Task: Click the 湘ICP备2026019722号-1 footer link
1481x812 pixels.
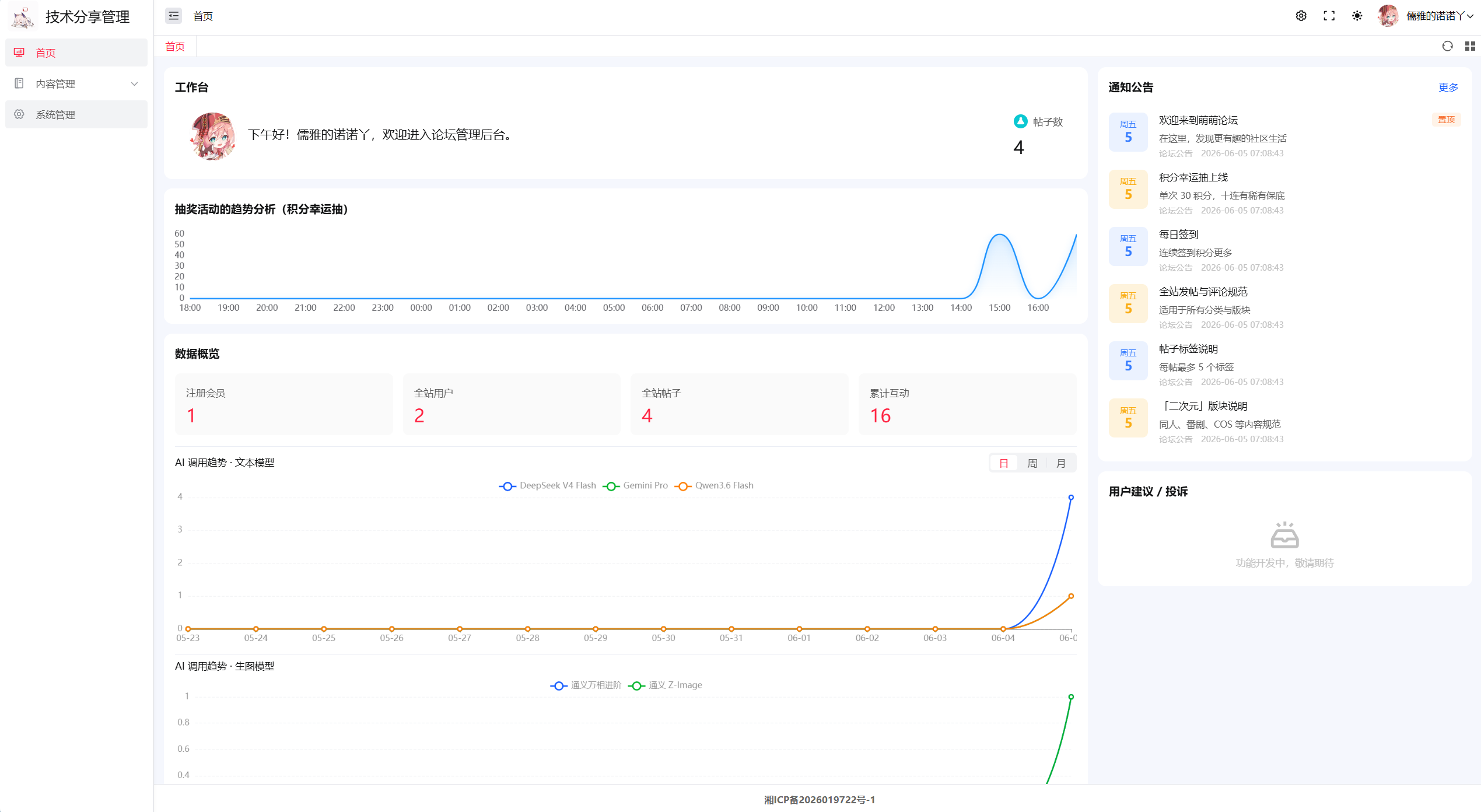Action: point(820,800)
